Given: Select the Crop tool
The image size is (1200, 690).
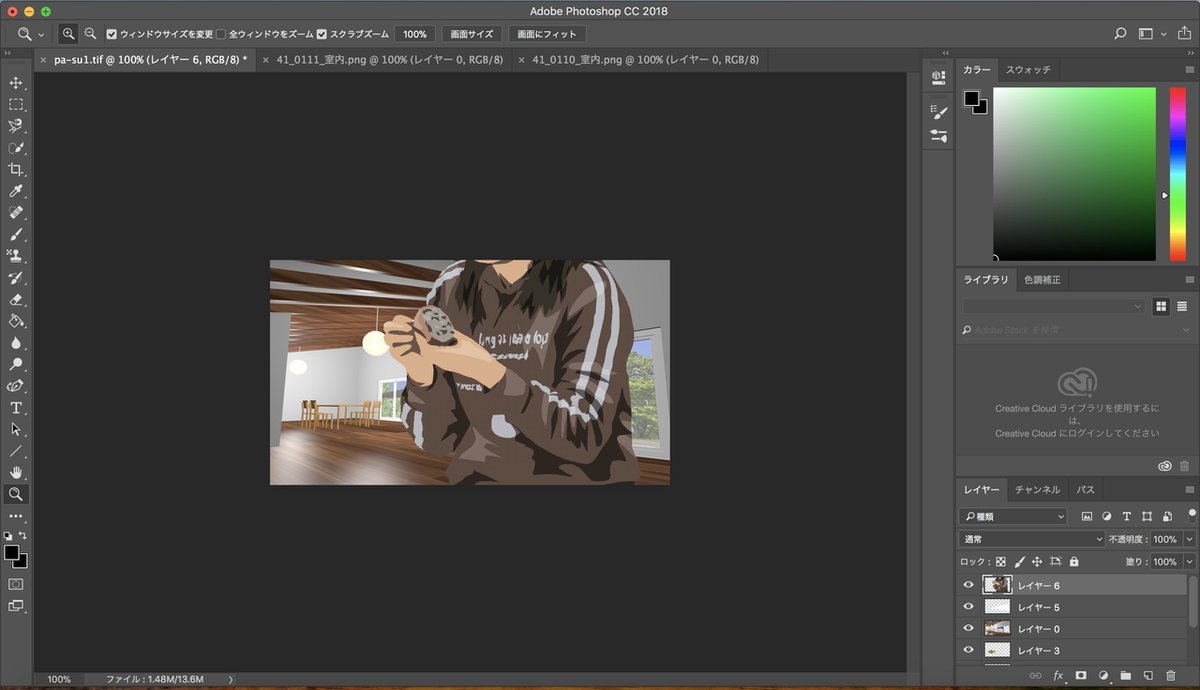Looking at the screenshot, I should click(x=16, y=169).
